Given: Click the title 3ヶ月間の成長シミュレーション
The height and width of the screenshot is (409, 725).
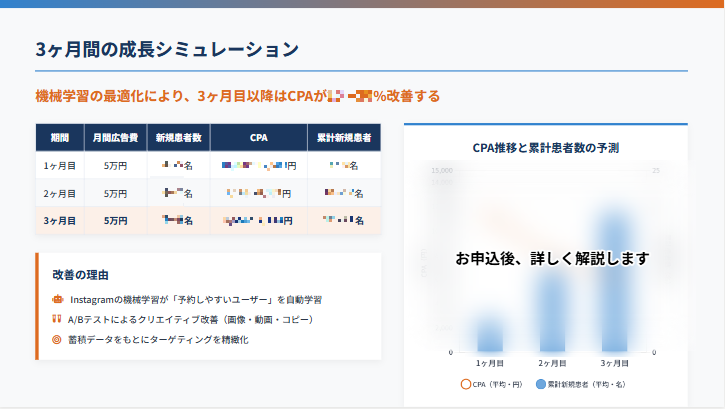Looking at the screenshot, I should tap(167, 49).
